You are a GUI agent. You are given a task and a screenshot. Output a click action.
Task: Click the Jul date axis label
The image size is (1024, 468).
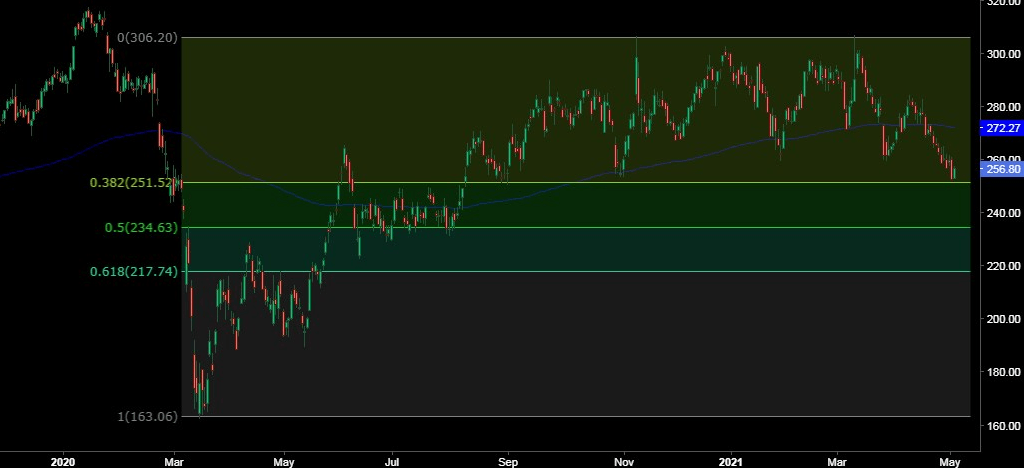(x=392, y=462)
